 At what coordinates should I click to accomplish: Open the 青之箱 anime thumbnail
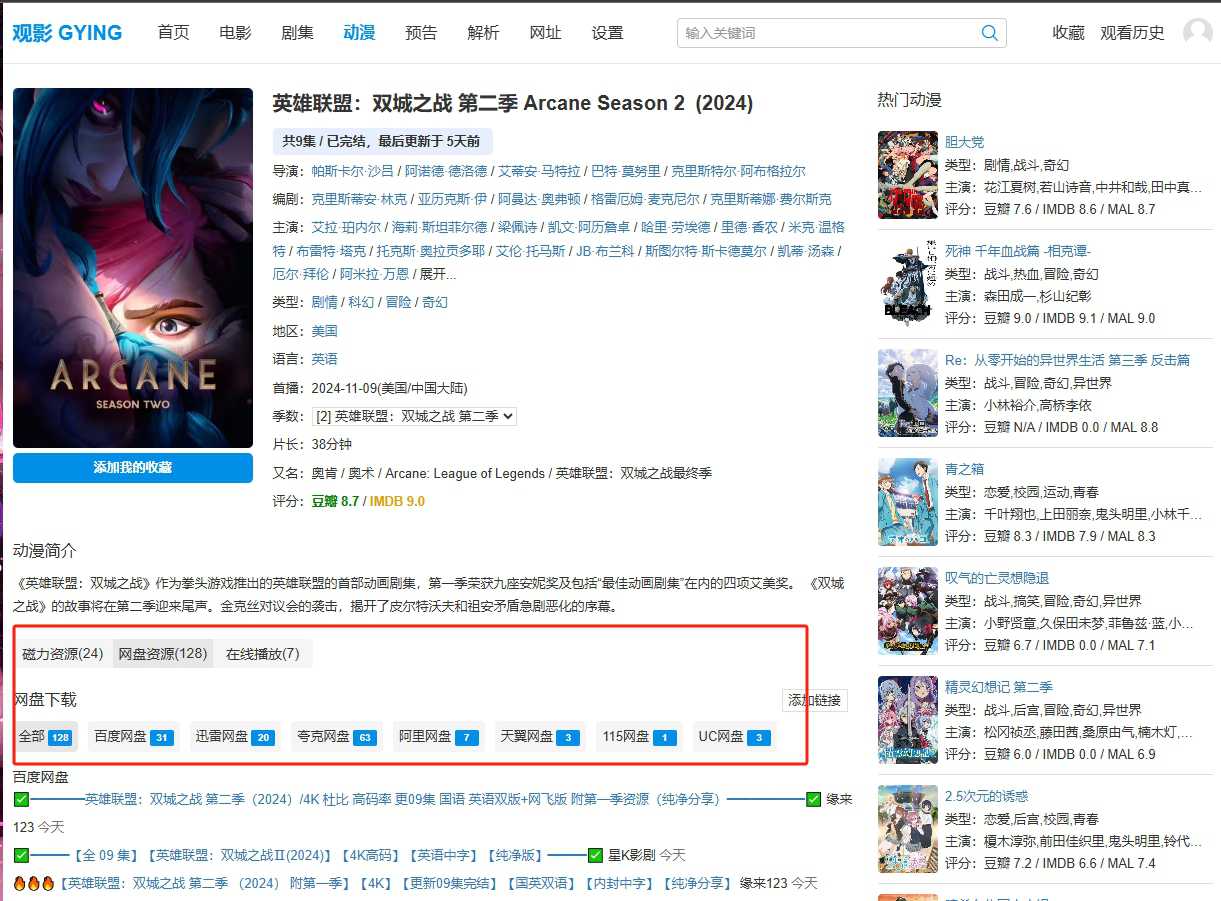[907, 502]
